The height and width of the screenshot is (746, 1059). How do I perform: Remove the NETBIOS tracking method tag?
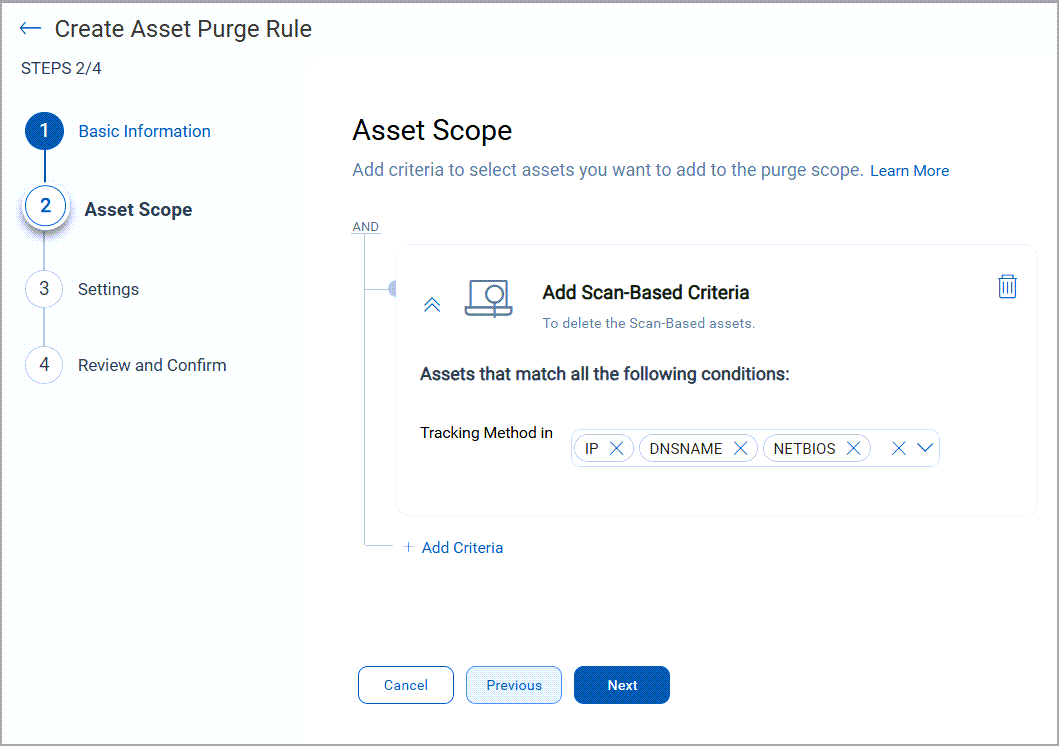tap(853, 448)
